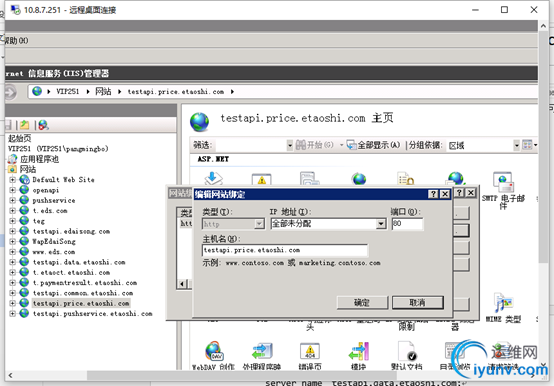Click the 取消 button
The height and width of the screenshot is (386, 554).
(418, 303)
